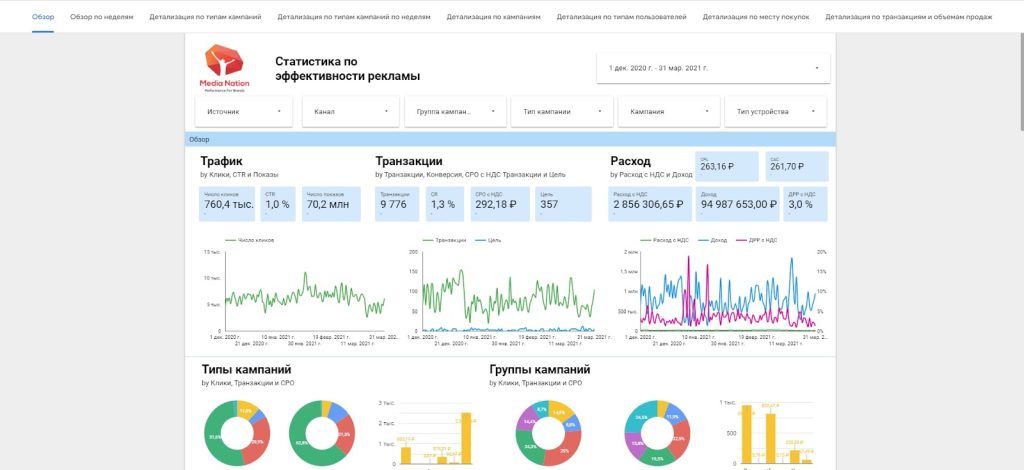The image size is (1024, 470).
Task: Expand the Тип кампании dropdown
Action: point(561,112)
